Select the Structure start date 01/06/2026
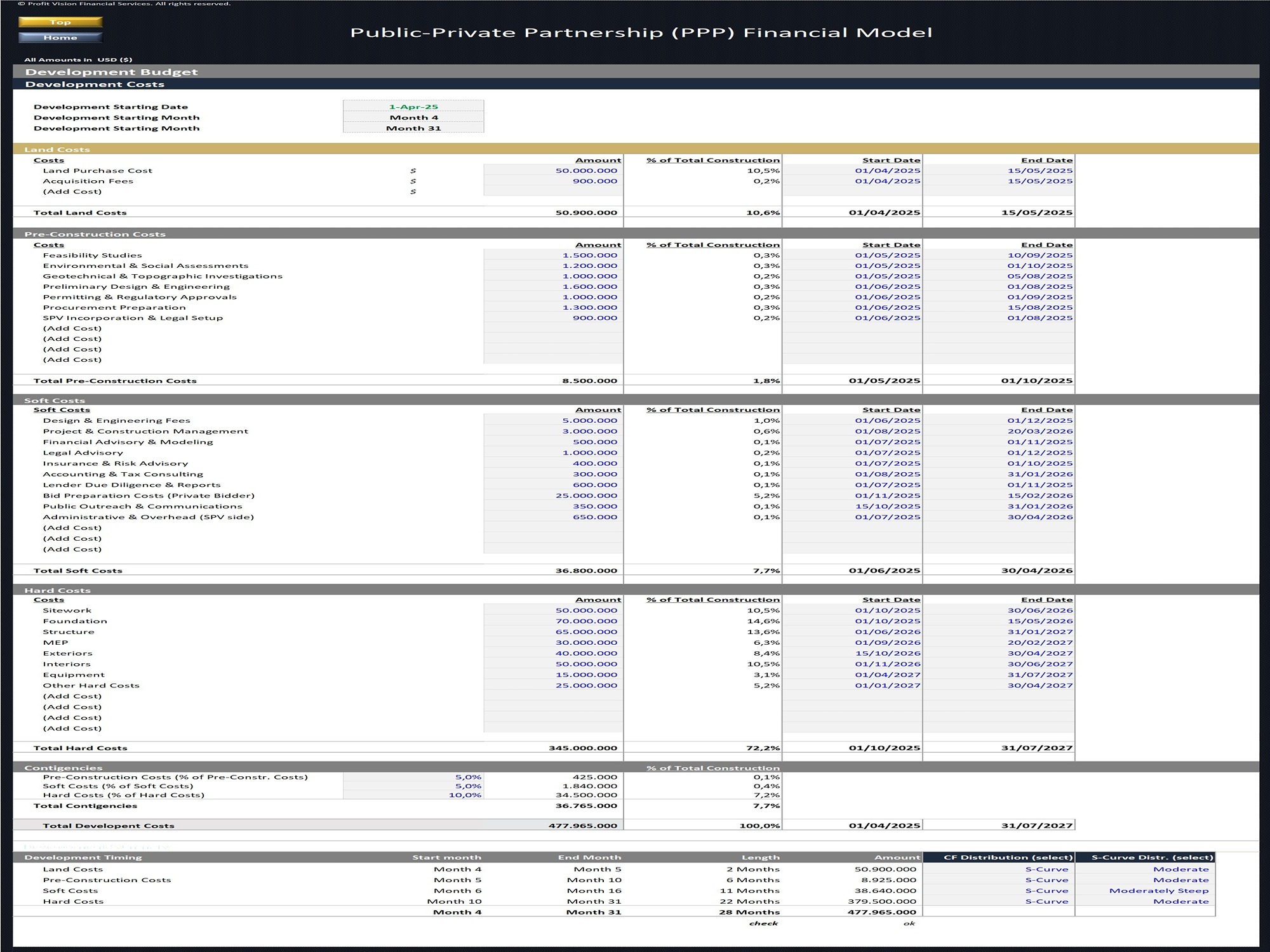The width and height of the screenshot is (1270, 952). click(x=853, y=632)
